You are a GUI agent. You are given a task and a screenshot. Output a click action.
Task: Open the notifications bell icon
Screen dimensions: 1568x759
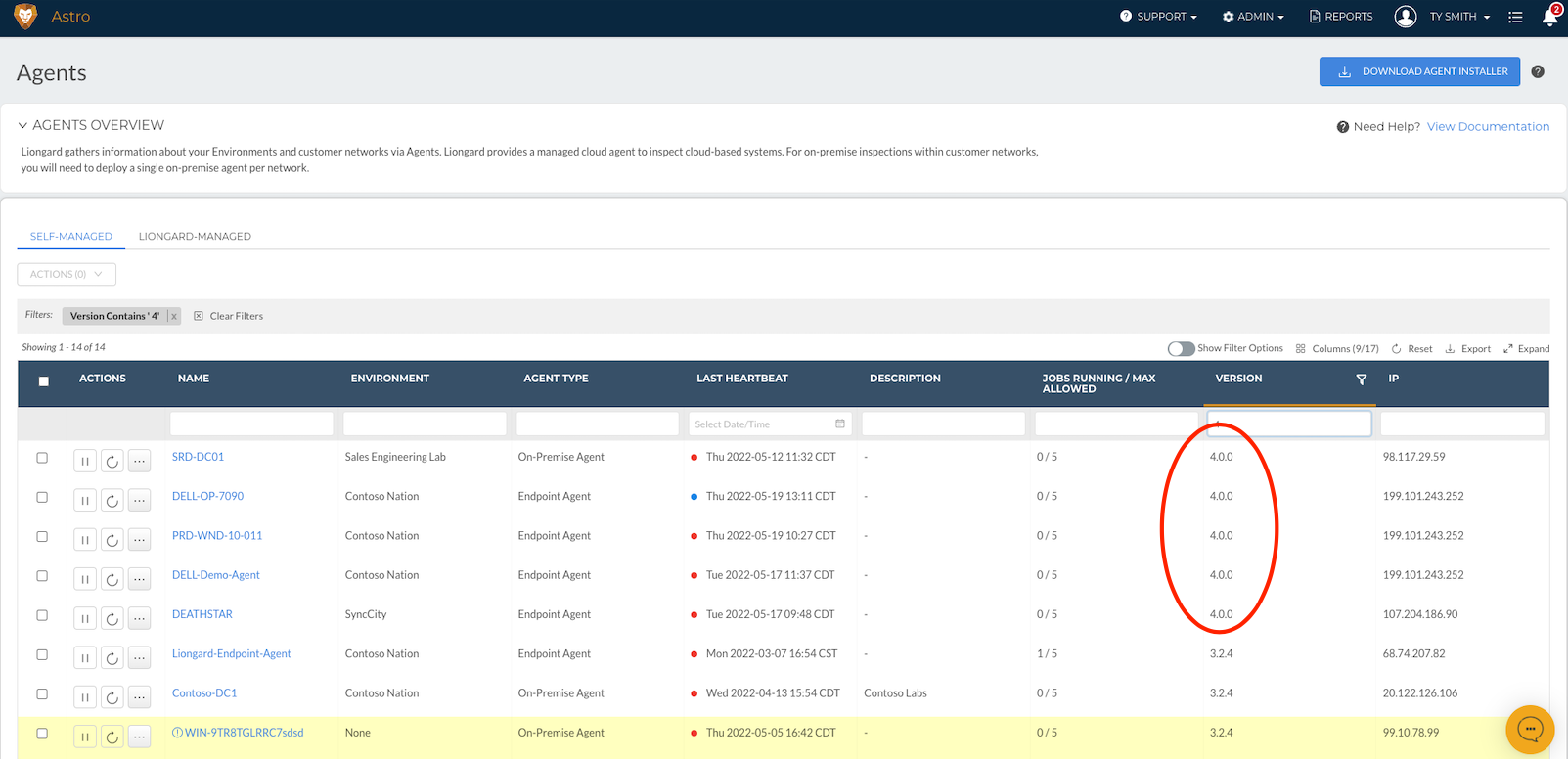(x=1550, y=17)
